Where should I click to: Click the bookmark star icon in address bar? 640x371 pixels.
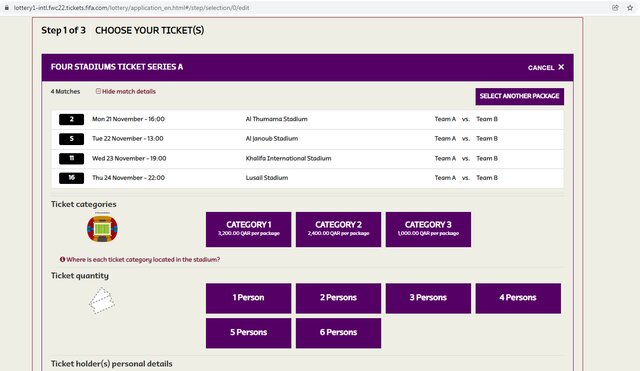630,8
